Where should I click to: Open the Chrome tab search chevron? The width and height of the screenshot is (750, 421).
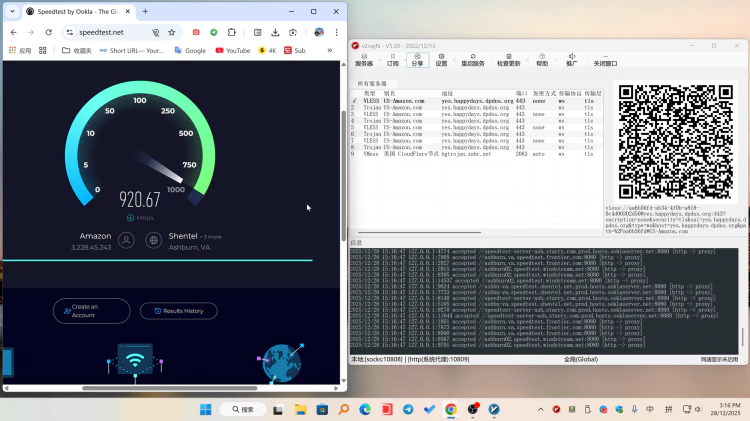(x=12, y=11)
